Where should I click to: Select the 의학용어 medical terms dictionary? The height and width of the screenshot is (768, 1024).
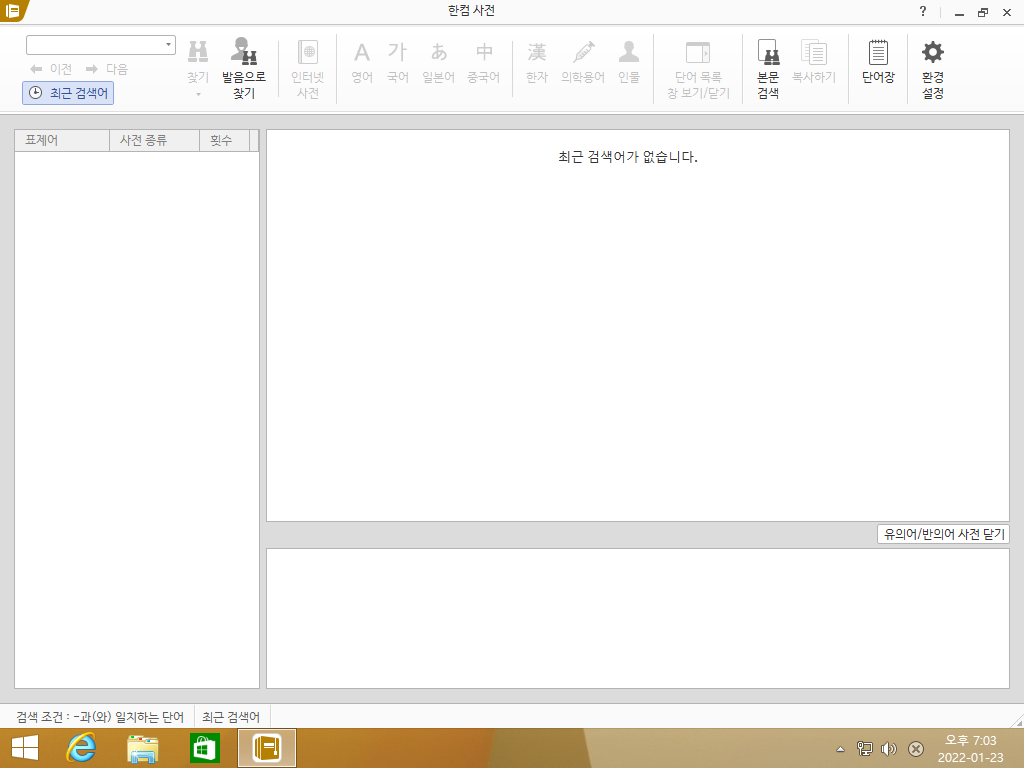583,62
